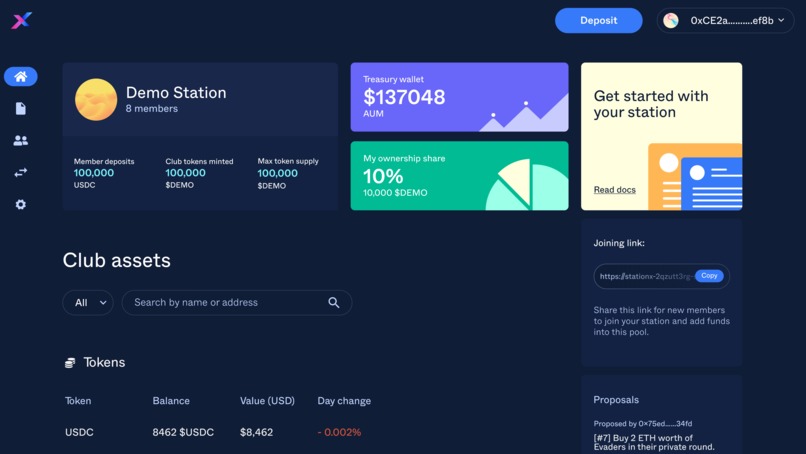Open the home dashboard sidebar icon

[x=21, y=77]
